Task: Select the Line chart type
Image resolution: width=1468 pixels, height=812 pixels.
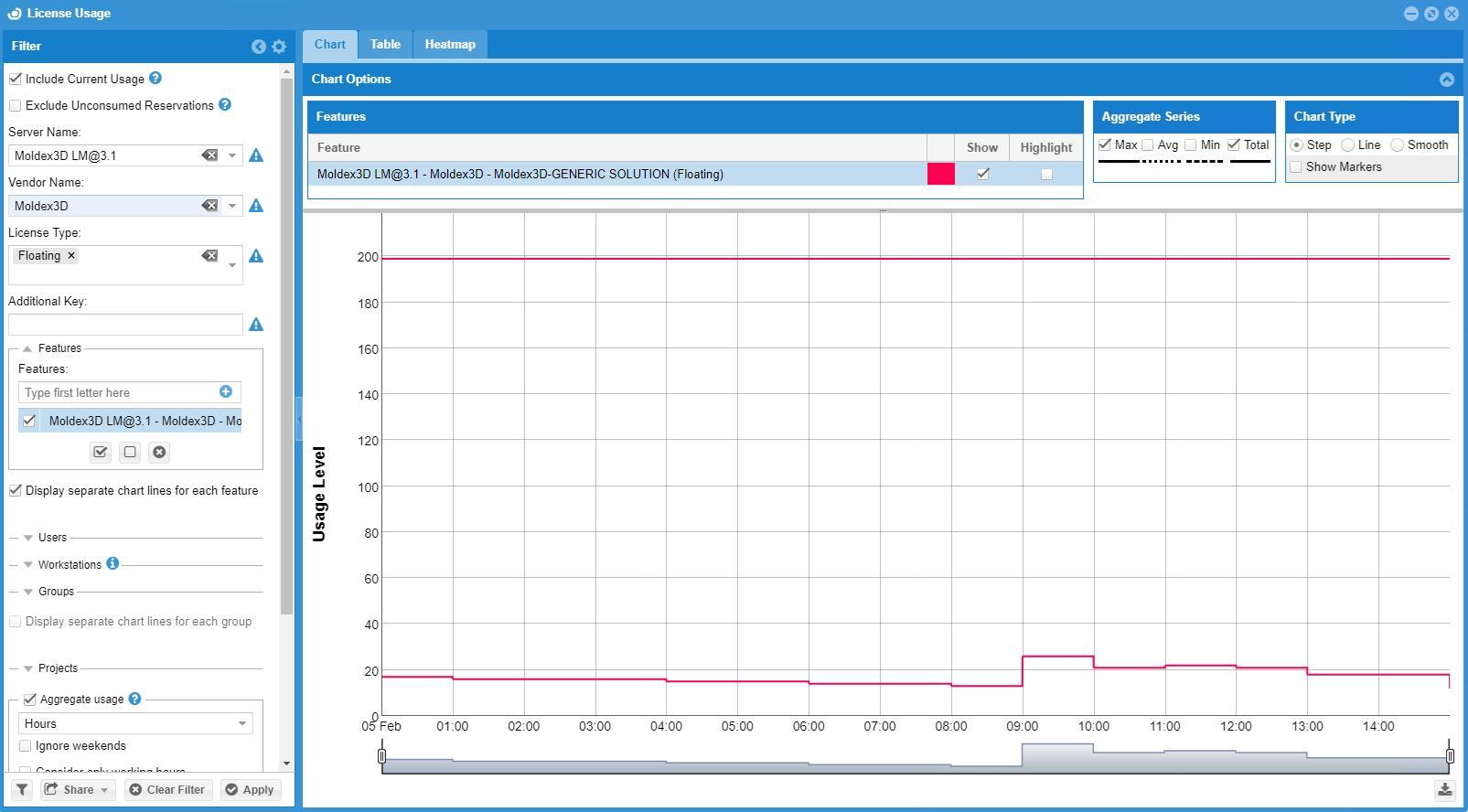Action: (x=1347, y=145)
